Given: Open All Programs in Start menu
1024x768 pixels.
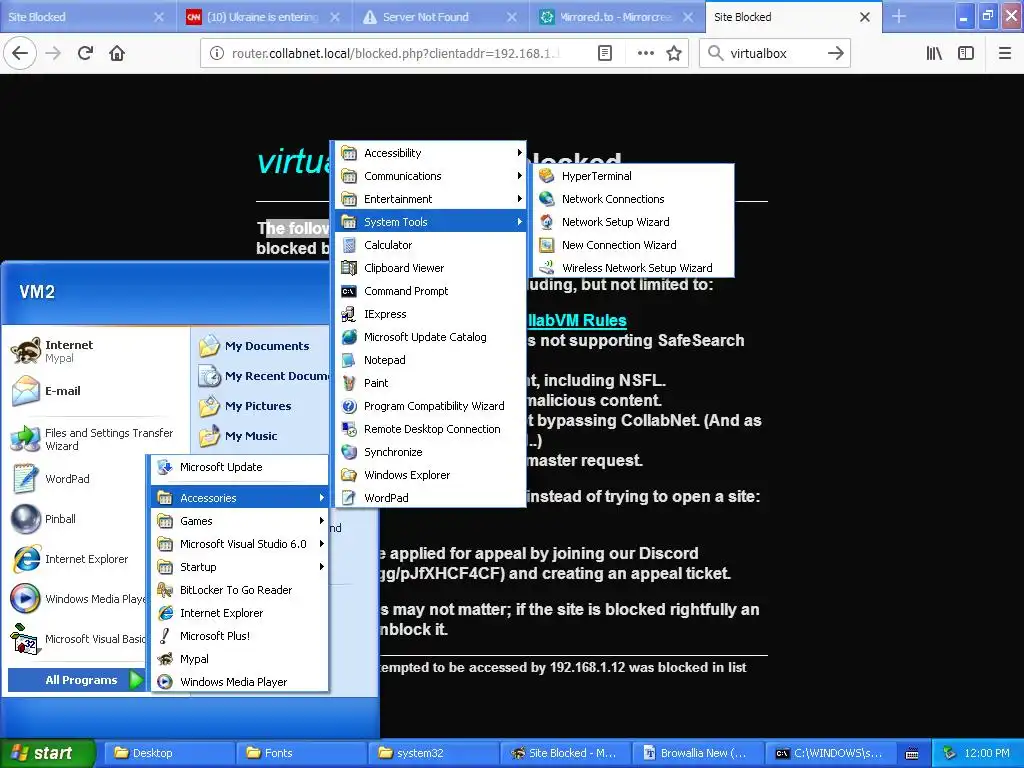Looking at the screenshot, I should pos(76,680).
